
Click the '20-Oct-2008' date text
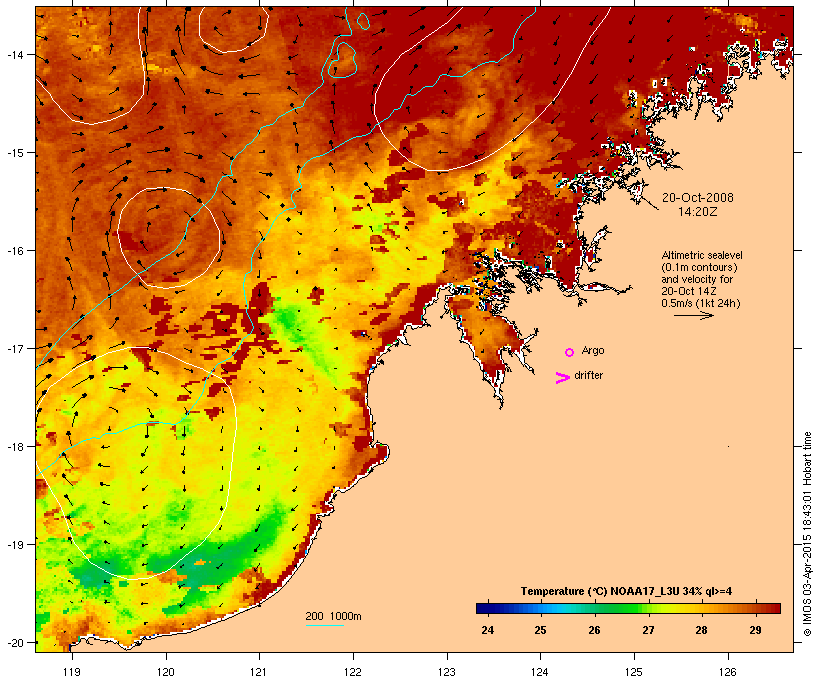[698, 198]
